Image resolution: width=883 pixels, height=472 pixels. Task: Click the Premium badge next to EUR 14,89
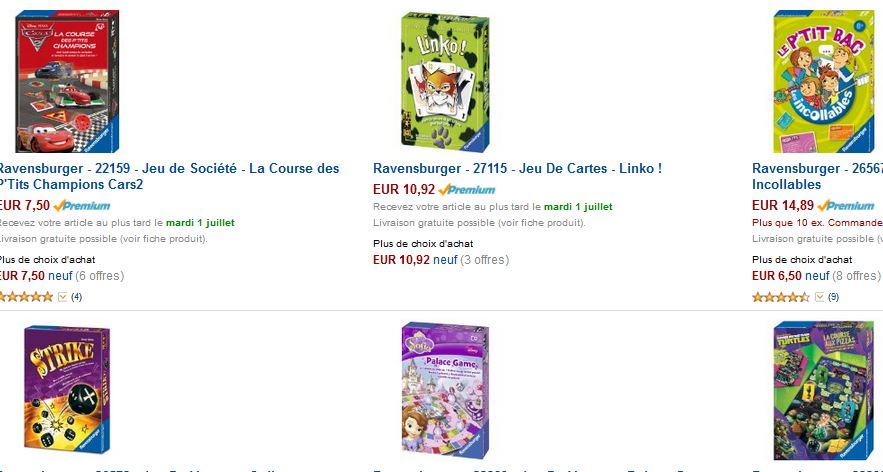point(846,206)
